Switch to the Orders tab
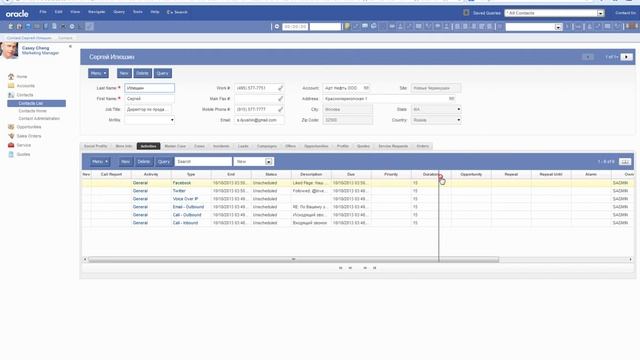Viewport: 640px width, 360px height. click(x=423, y=146)
